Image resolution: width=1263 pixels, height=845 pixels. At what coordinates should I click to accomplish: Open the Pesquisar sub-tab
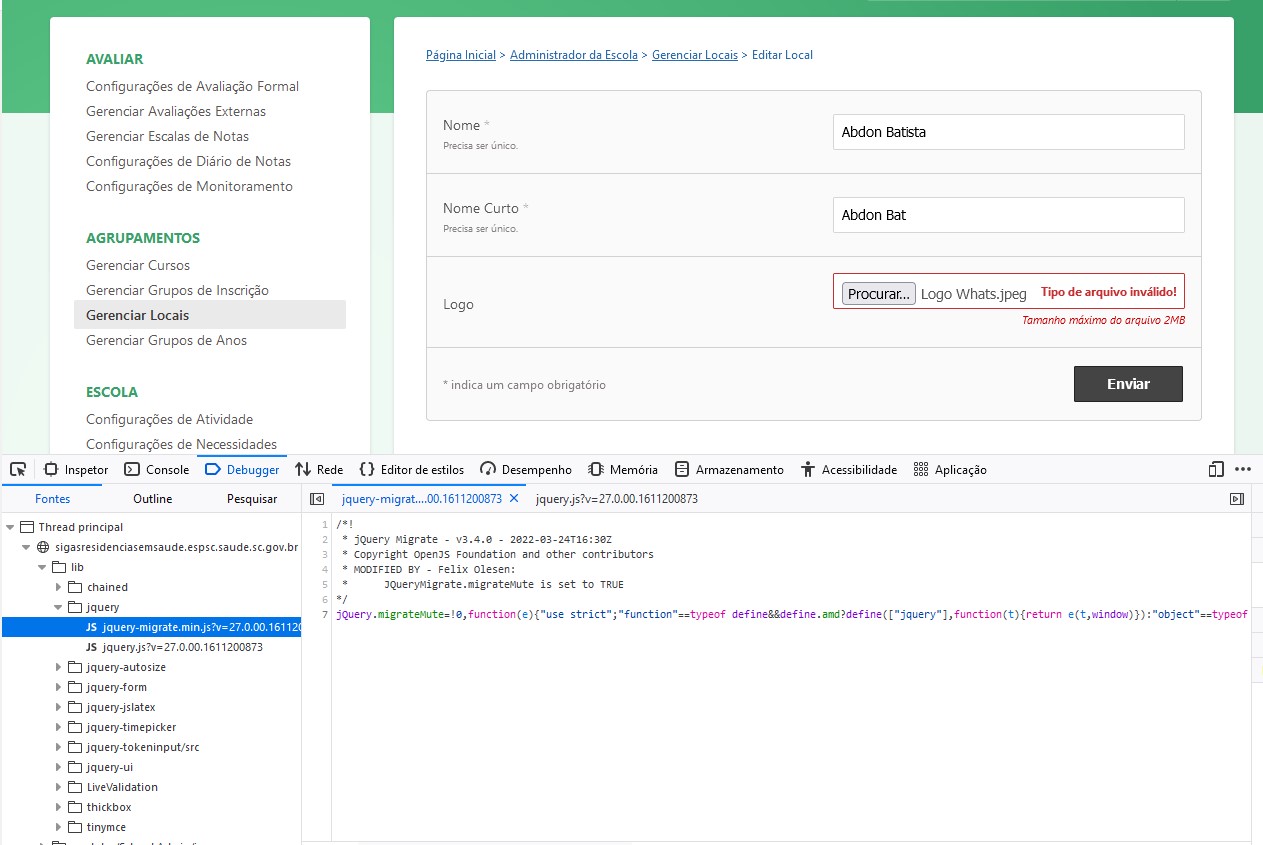252,498
